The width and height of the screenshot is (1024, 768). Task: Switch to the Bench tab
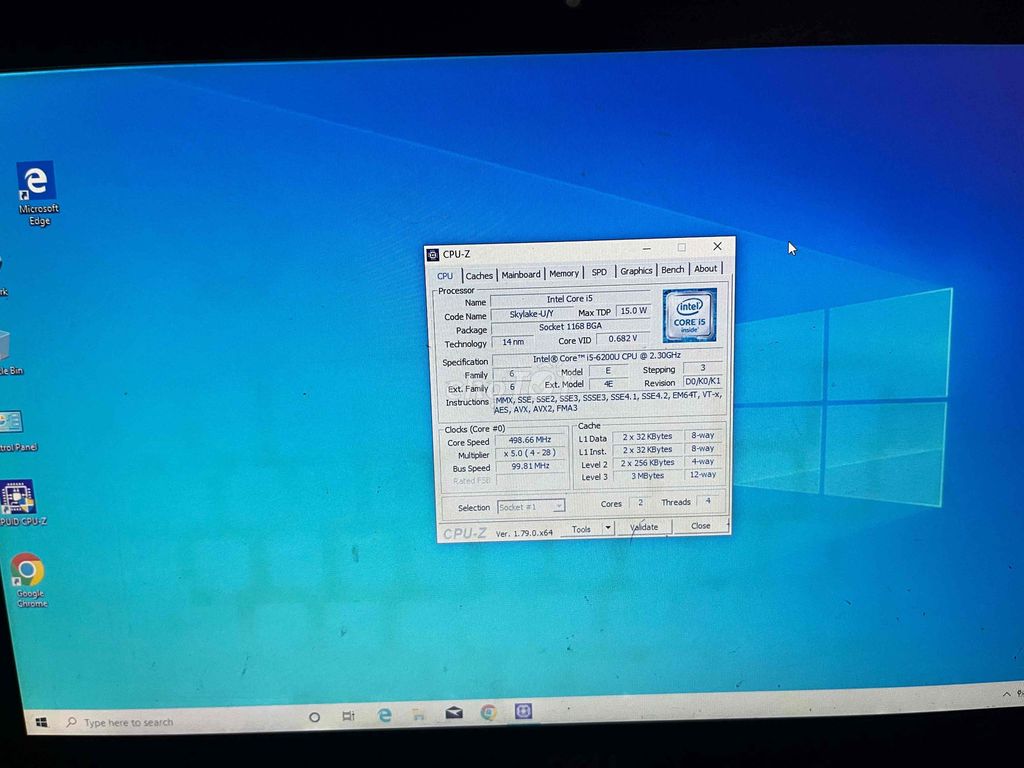(673, 269)
